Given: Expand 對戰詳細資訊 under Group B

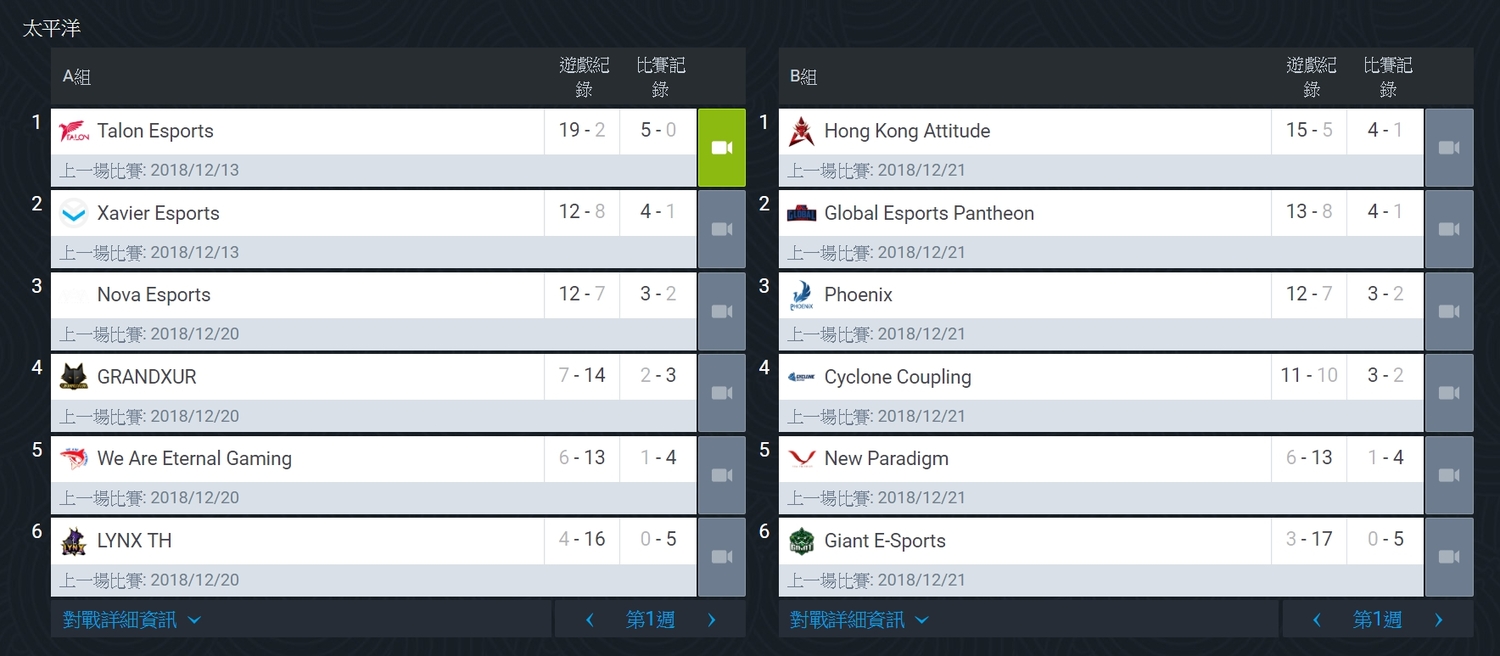Looking at the screenshot, I should (859, 620).
